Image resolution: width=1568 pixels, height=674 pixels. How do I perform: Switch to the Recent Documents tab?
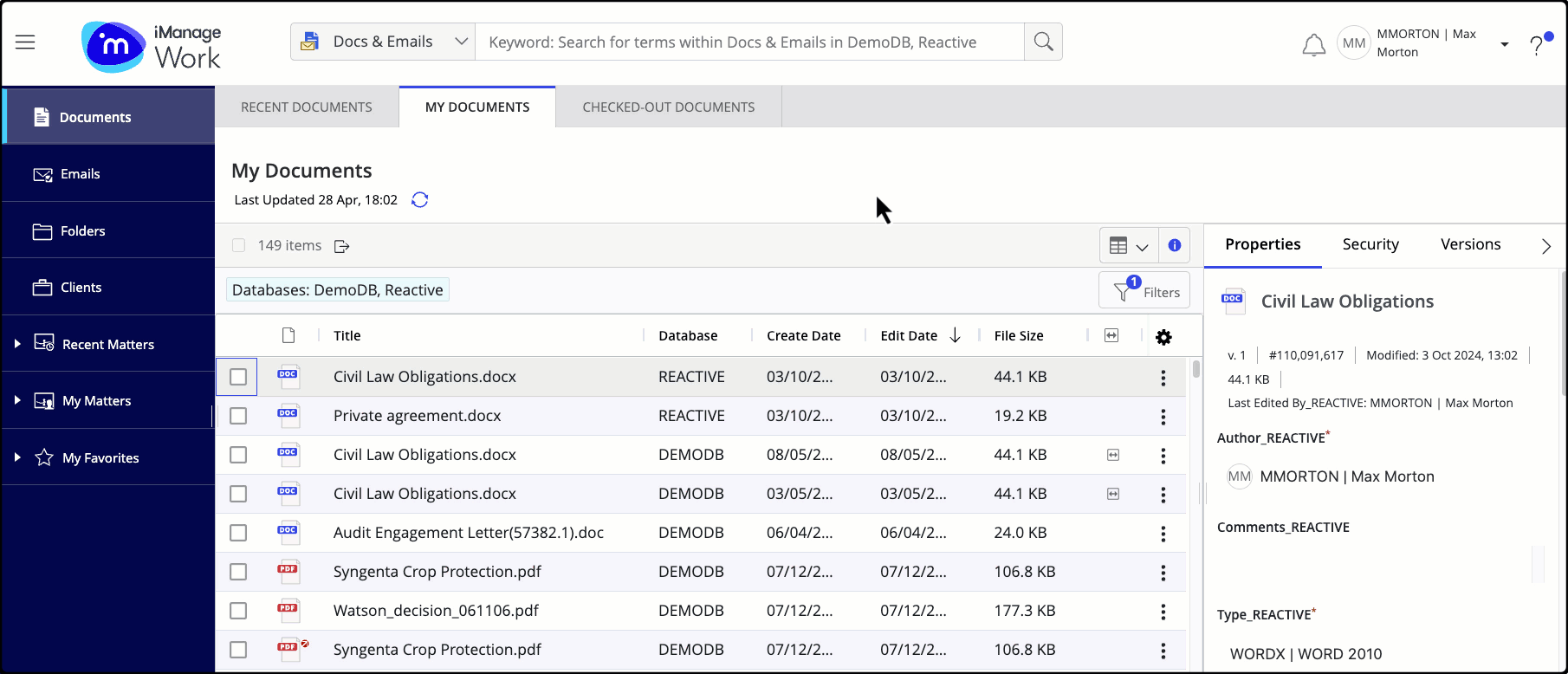click(x=307, y=107)
